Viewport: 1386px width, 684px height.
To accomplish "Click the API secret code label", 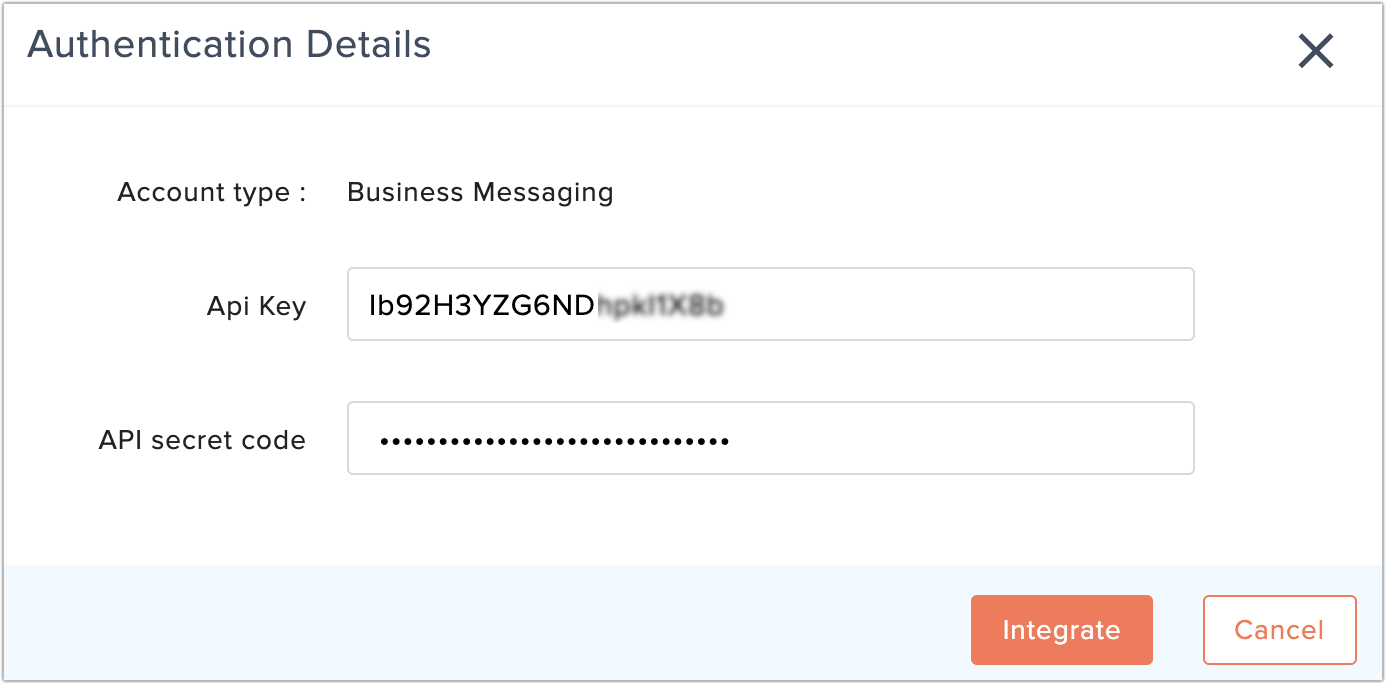I will coord(202,438).
